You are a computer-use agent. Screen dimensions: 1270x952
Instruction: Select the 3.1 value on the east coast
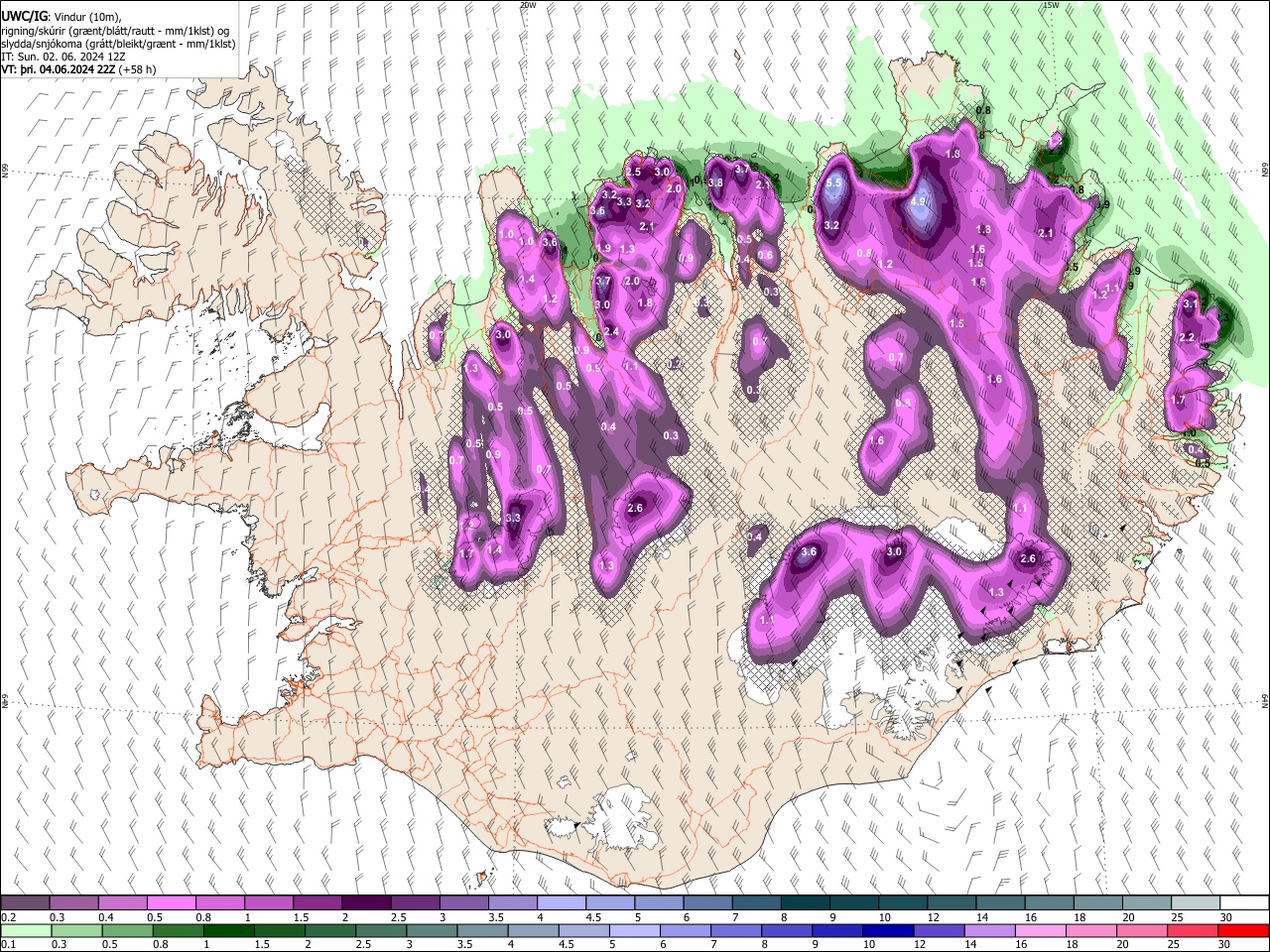(x=1192, y=304)
